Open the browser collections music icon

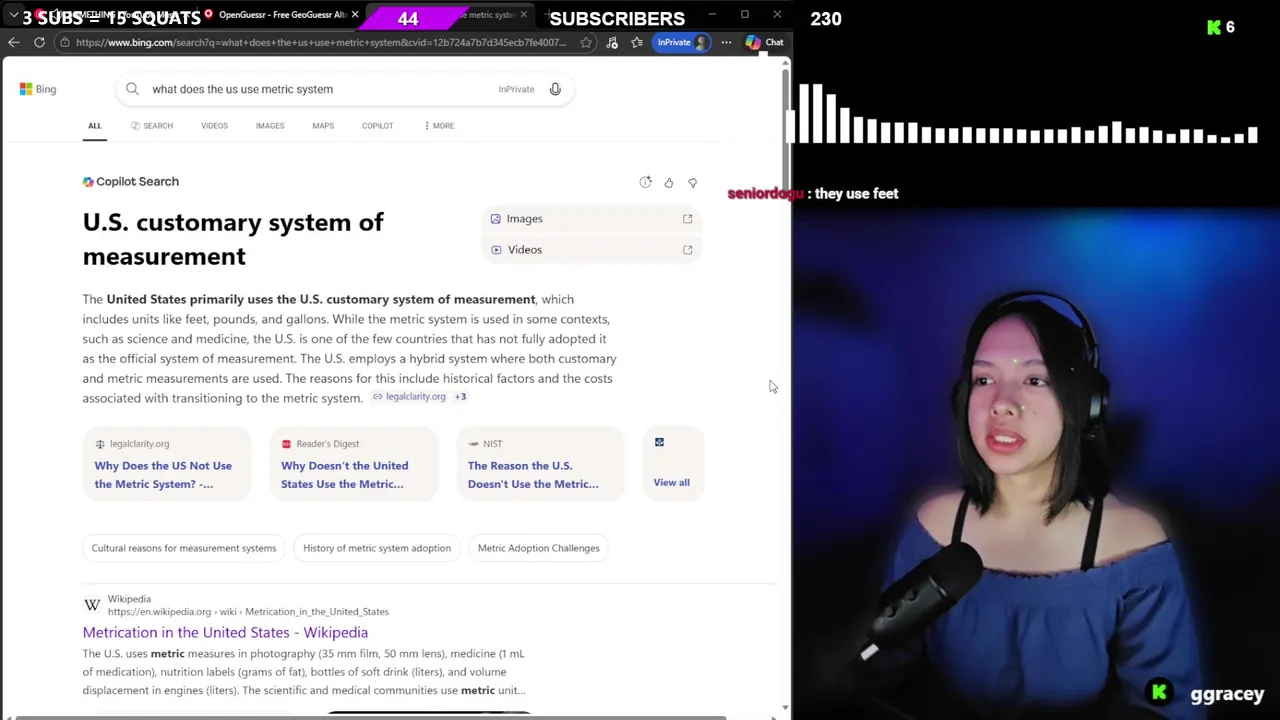coord(612,42)
